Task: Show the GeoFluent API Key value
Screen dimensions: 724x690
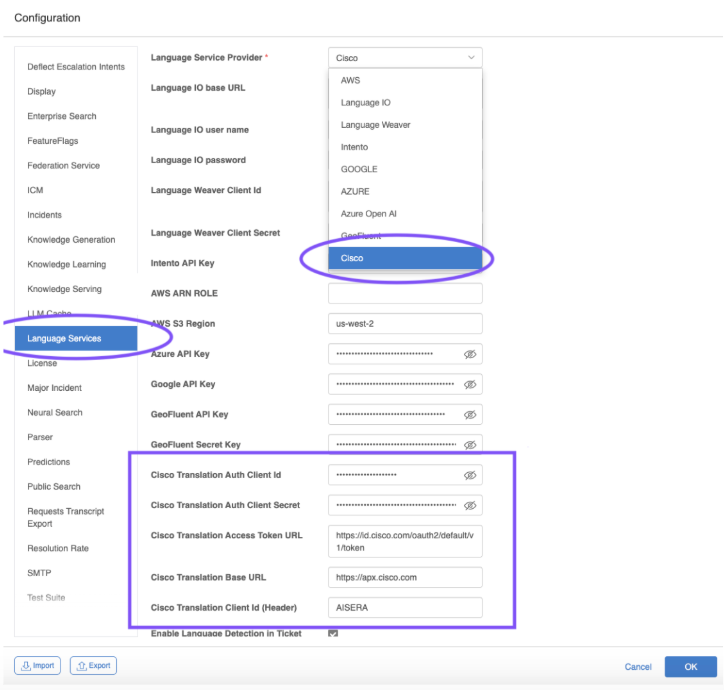Action: 470,415
